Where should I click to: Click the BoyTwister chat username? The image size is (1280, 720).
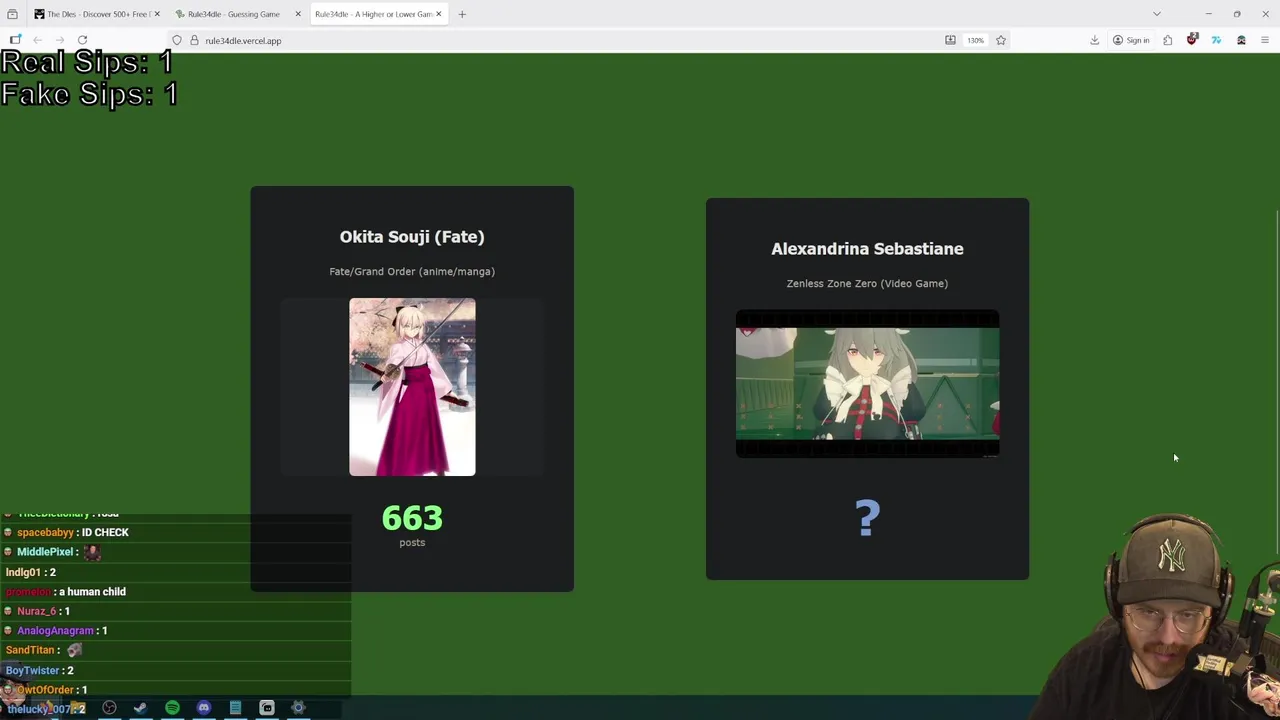[x=32, y=670]
